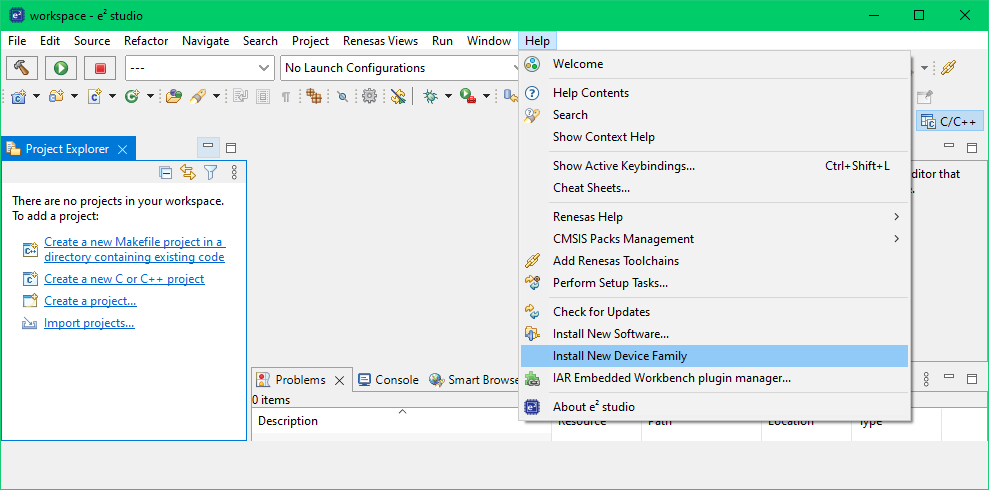Toggle Link with Editor in Project Explorer
989x490 pixels.
[x=188, y=173]
